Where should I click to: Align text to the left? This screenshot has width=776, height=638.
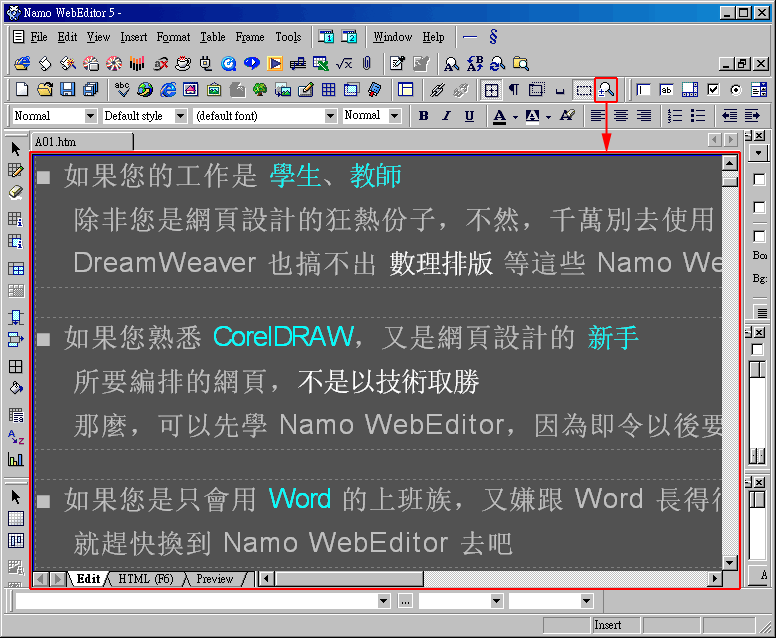point(598,116)
